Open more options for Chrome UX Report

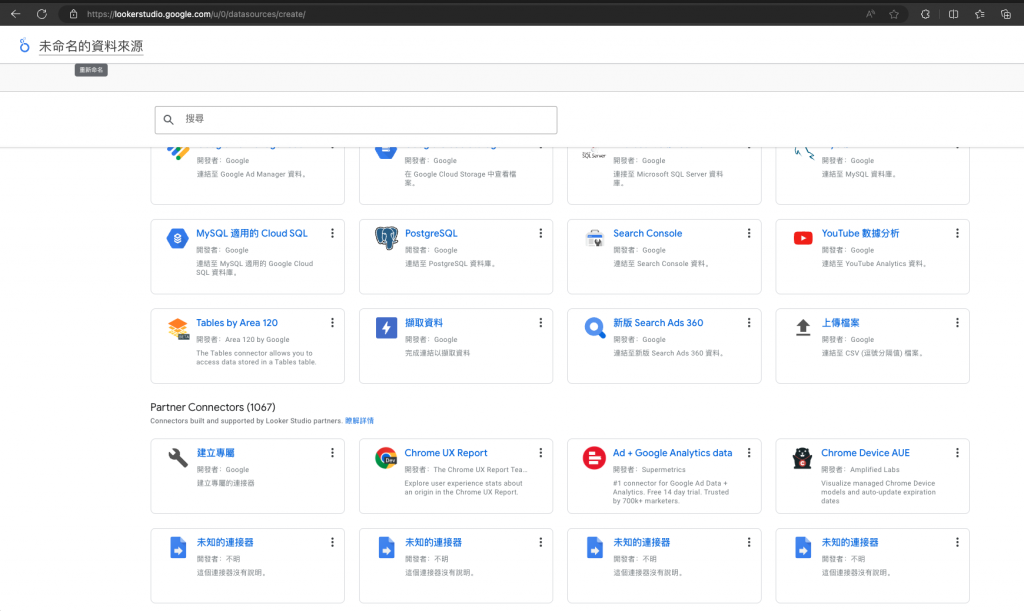click(541, 452)
